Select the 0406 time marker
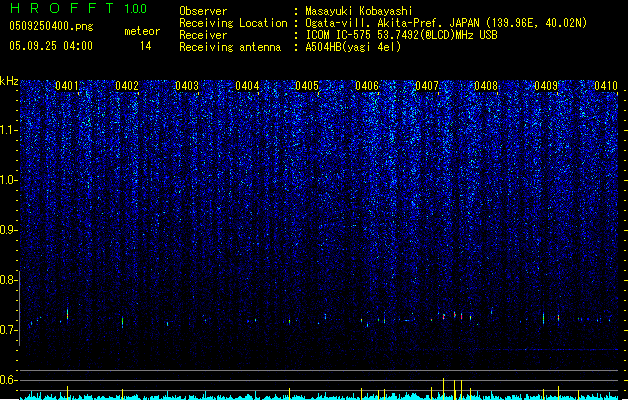Image resolution: width=629 pixels, height=400 pixels. point(367,85)
